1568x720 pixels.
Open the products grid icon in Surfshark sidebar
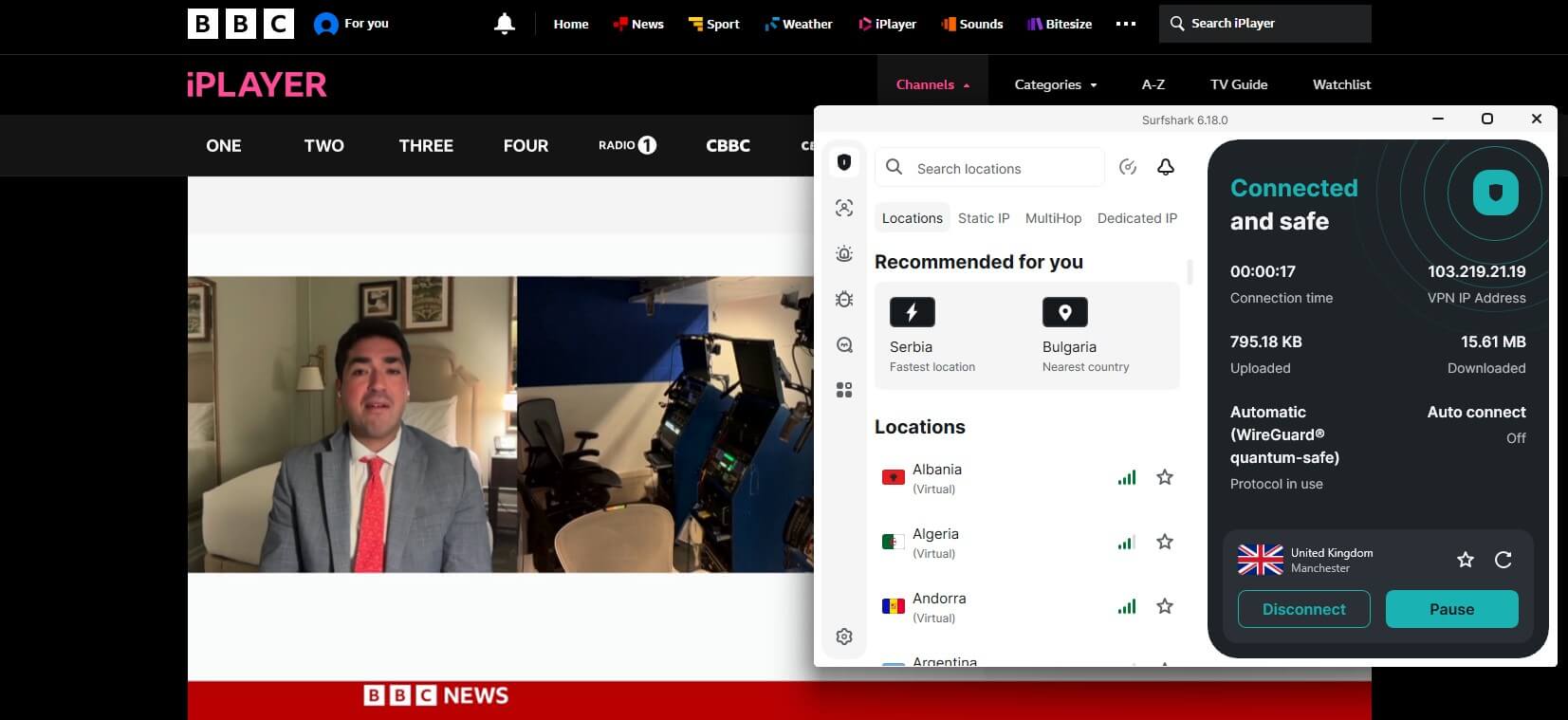(844, 390)
